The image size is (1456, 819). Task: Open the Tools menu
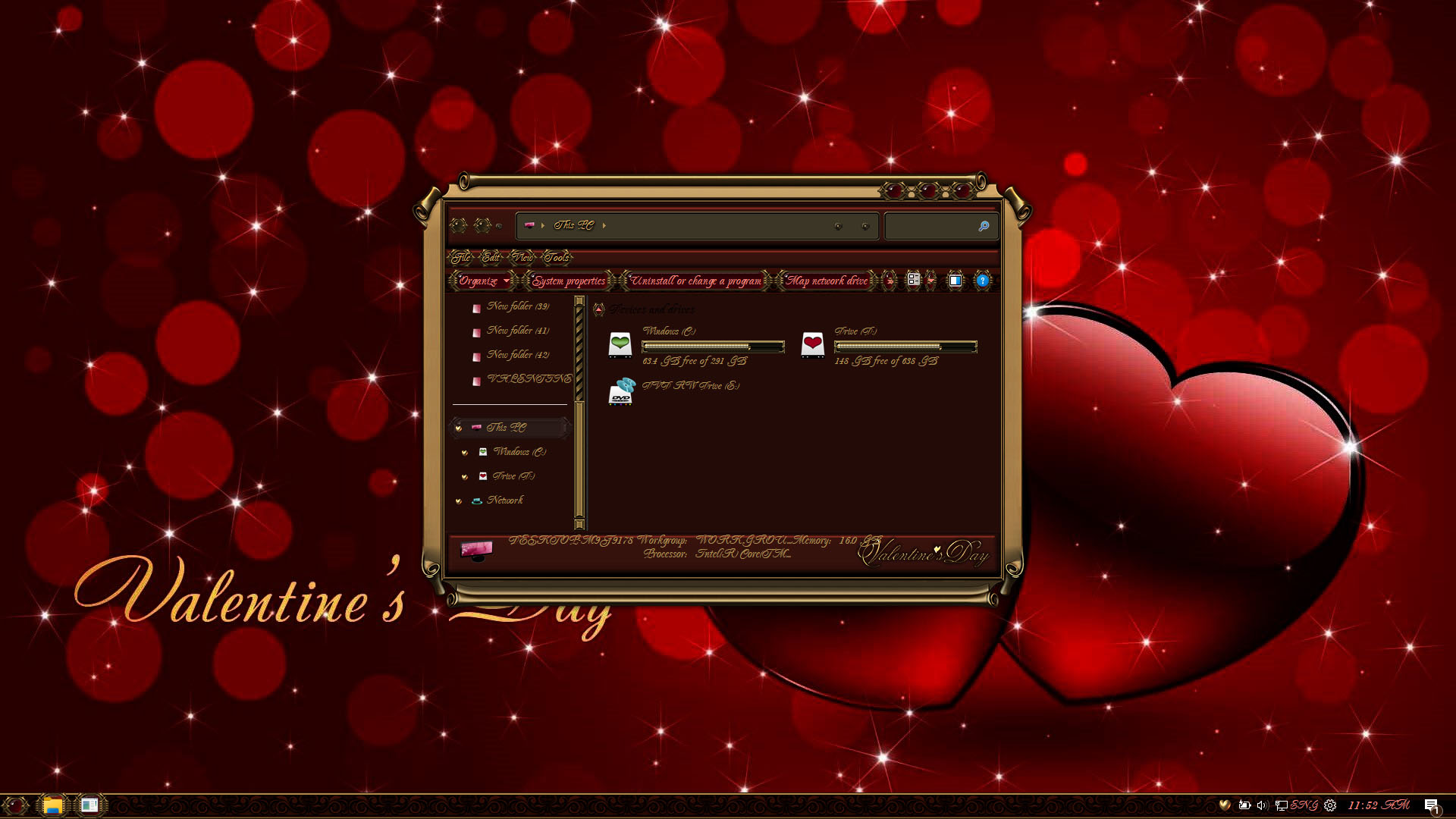click(x=557, y=257)
